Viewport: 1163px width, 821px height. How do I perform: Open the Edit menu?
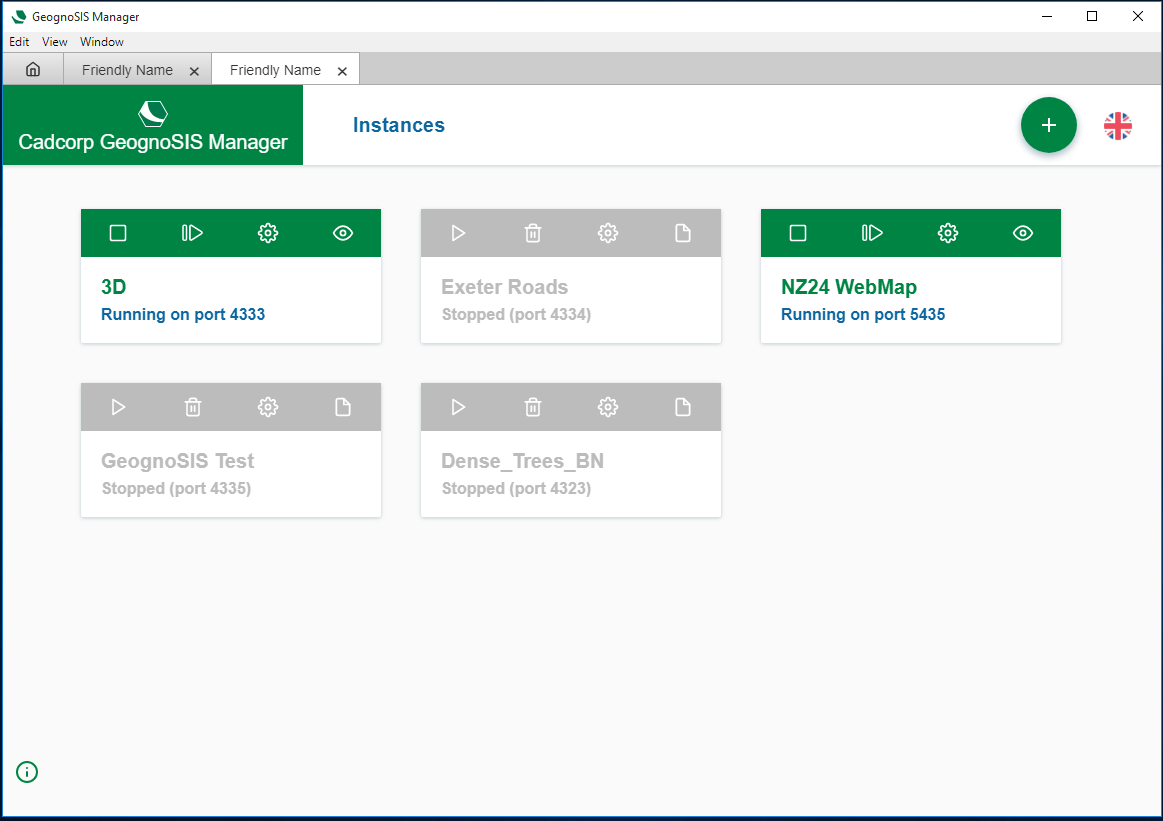click(19, 42)
